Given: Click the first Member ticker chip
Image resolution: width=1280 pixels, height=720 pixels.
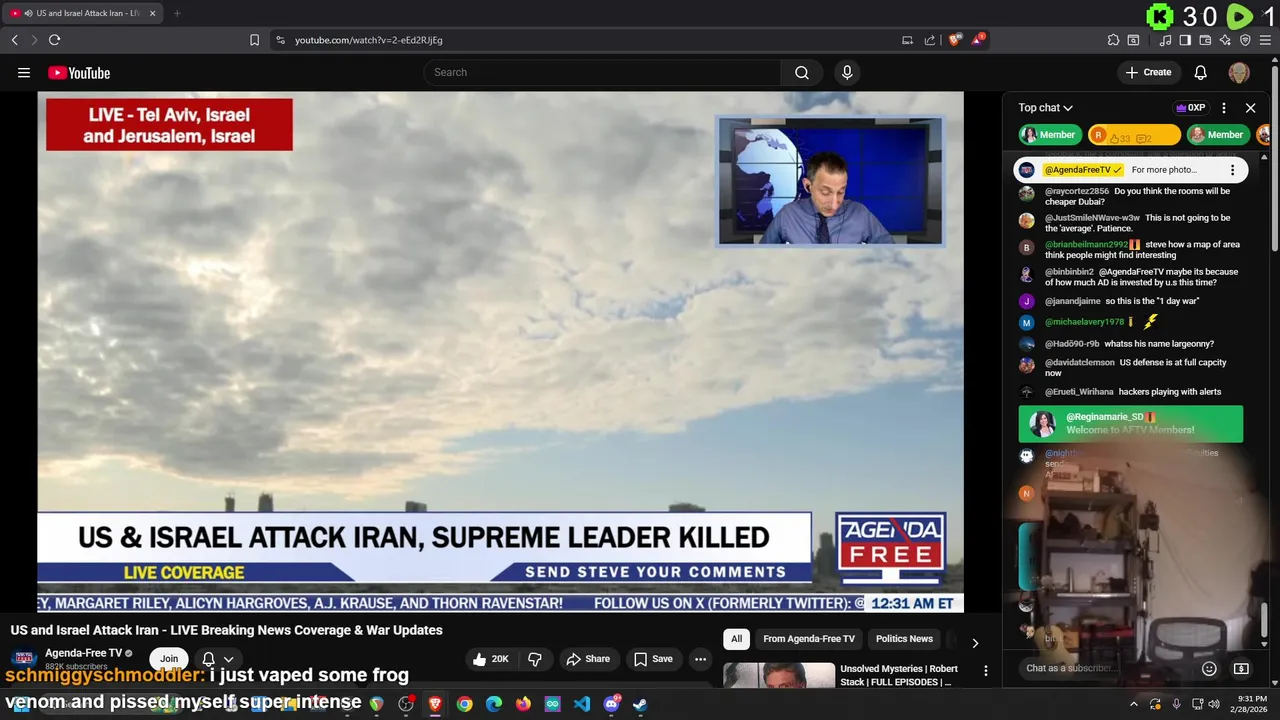Looking at the screenshot, I should (x=1049, y=135).
